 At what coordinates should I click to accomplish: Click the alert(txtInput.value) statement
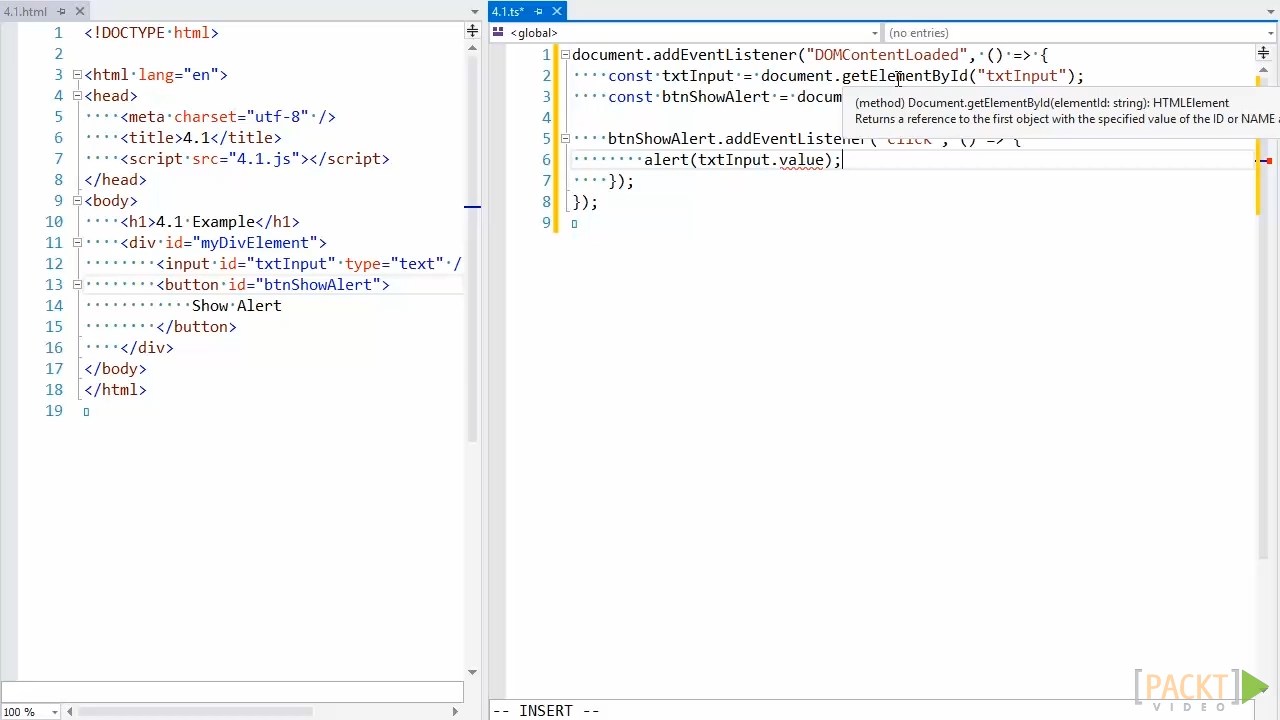(743, 160)
